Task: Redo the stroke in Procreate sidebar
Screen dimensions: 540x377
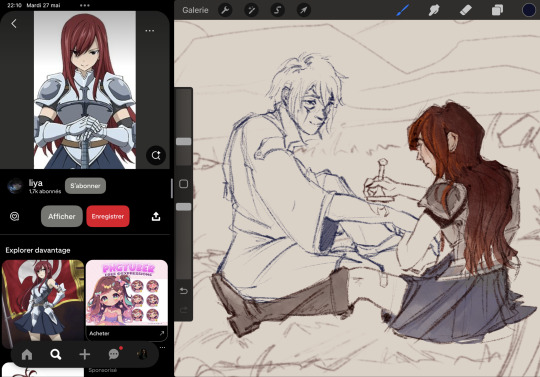Action: pyautogui.click(x=184, y=310)
